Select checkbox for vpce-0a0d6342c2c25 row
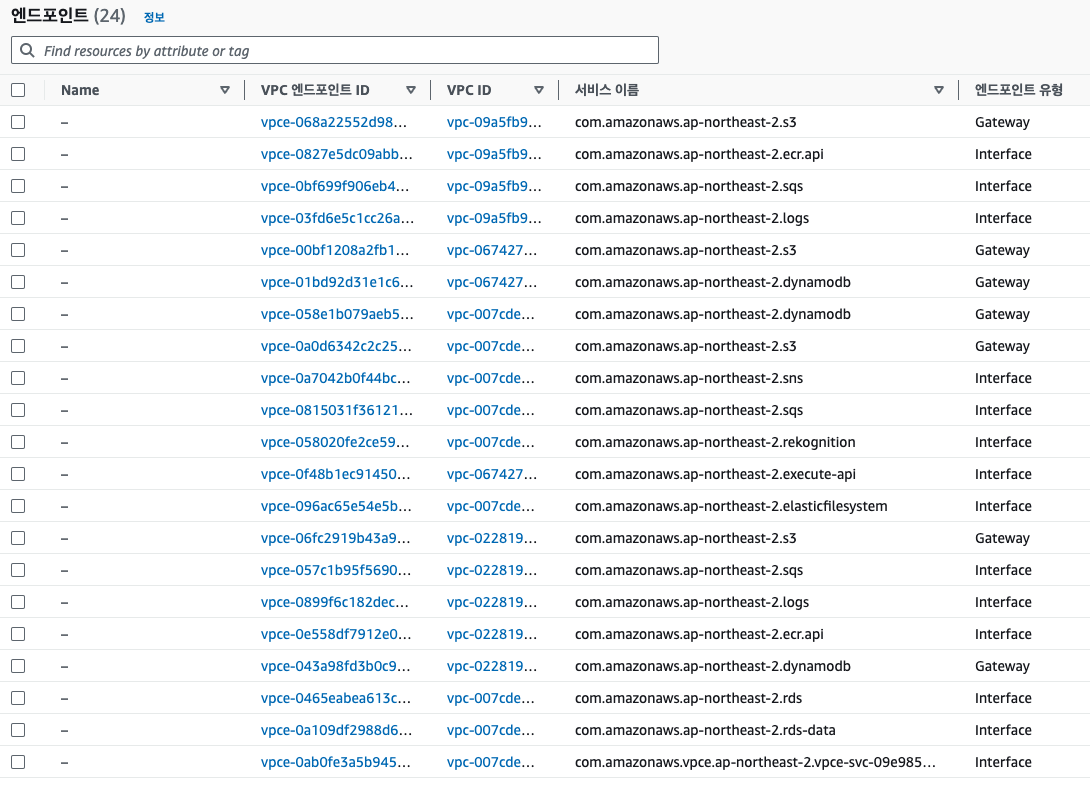 18,346
